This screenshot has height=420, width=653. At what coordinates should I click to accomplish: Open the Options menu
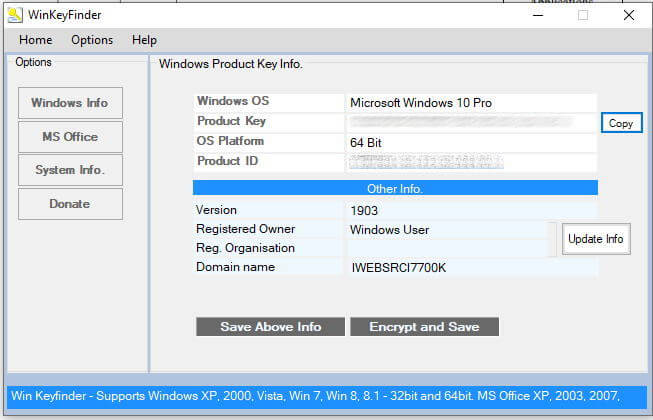pyautogui.click(x=92, y=40)
